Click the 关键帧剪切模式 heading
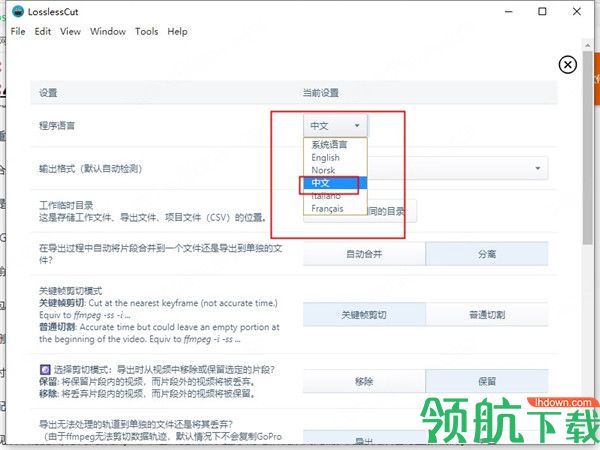 pos(71,291)
